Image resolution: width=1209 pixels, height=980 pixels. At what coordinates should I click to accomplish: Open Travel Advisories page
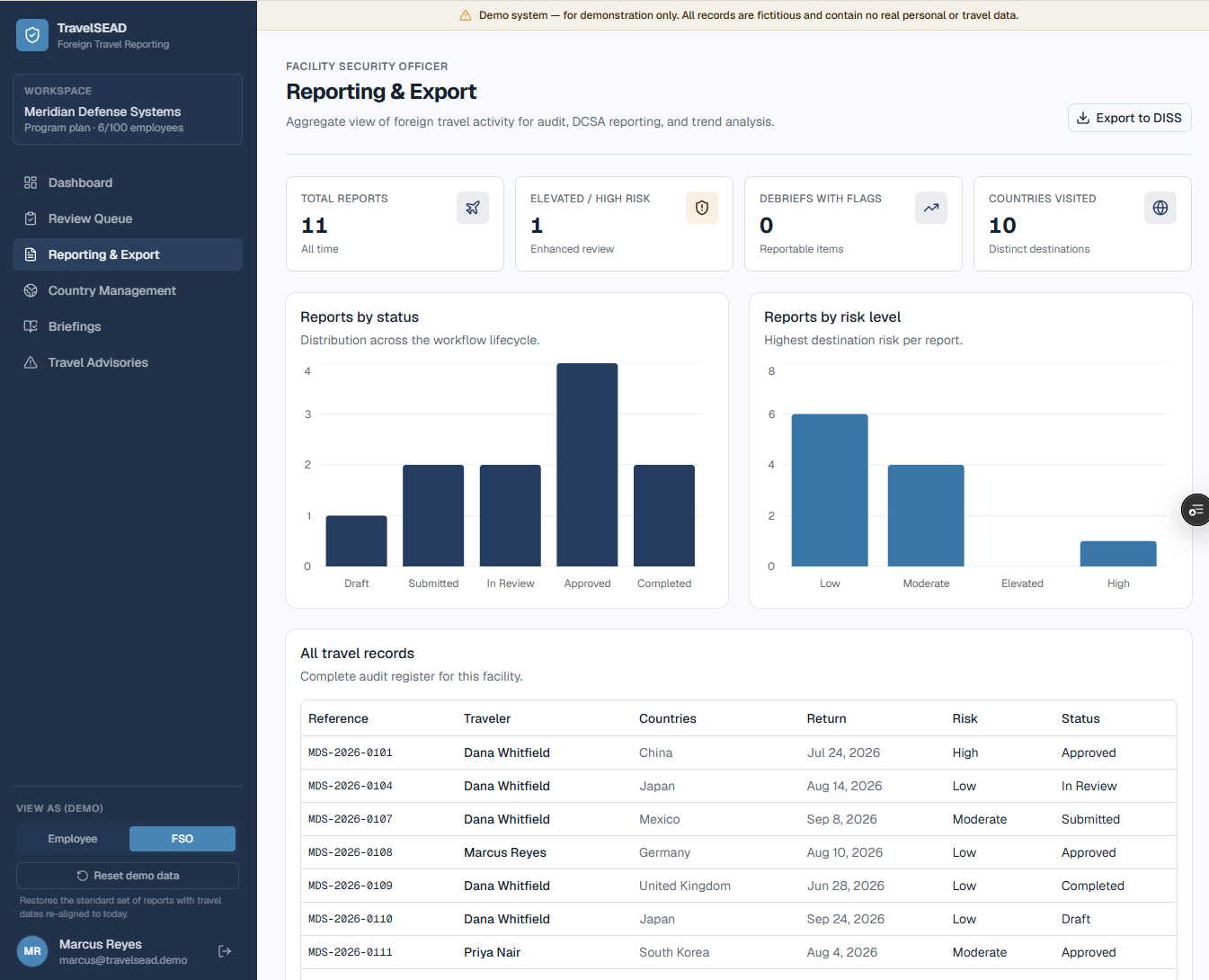point(128,362)
